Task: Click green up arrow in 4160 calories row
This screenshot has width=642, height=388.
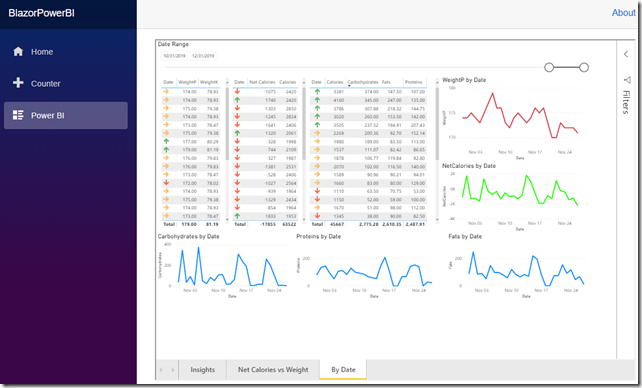Action: (317, 100)
